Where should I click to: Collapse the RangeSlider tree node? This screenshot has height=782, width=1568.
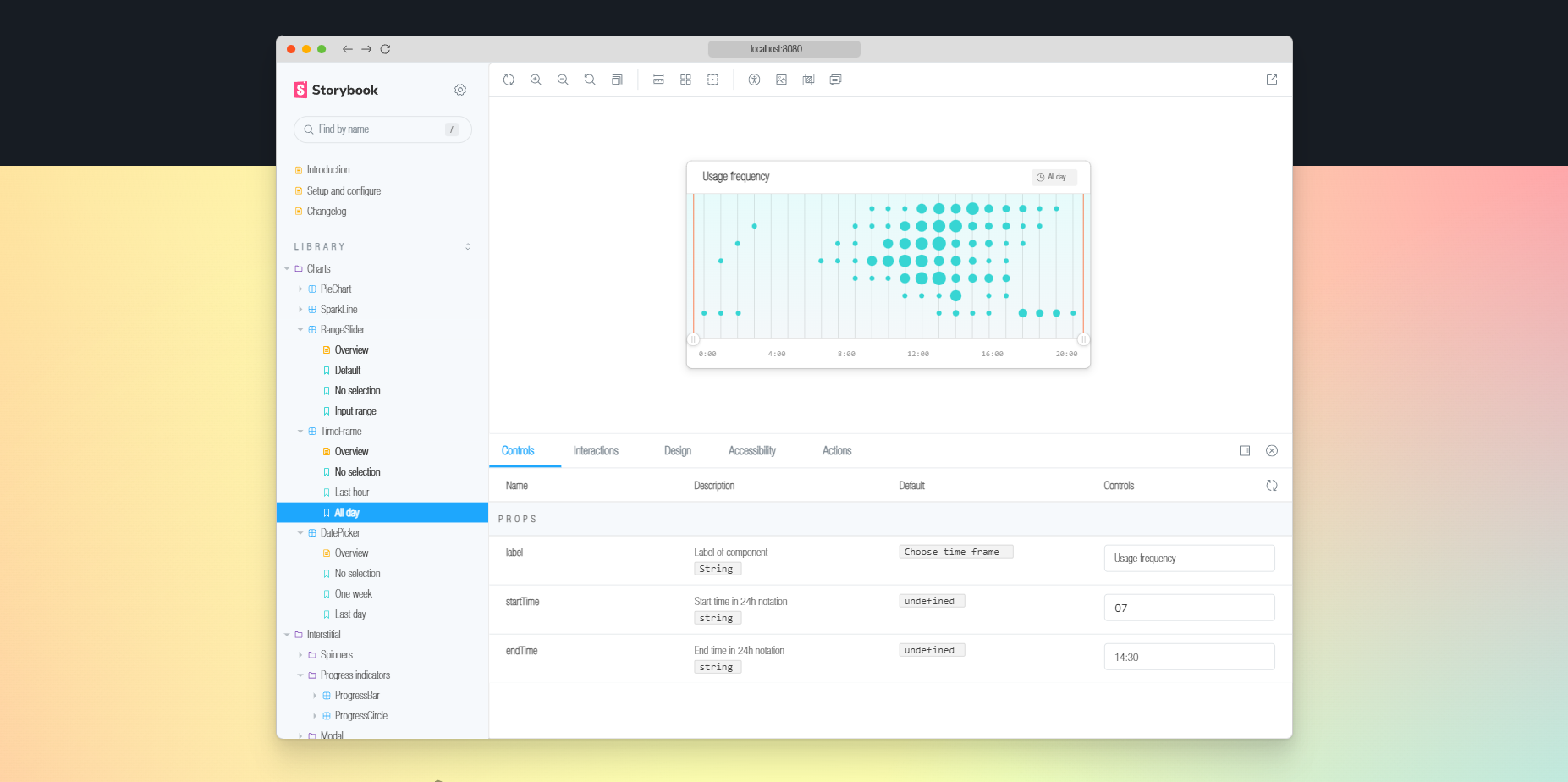[300, 330]
